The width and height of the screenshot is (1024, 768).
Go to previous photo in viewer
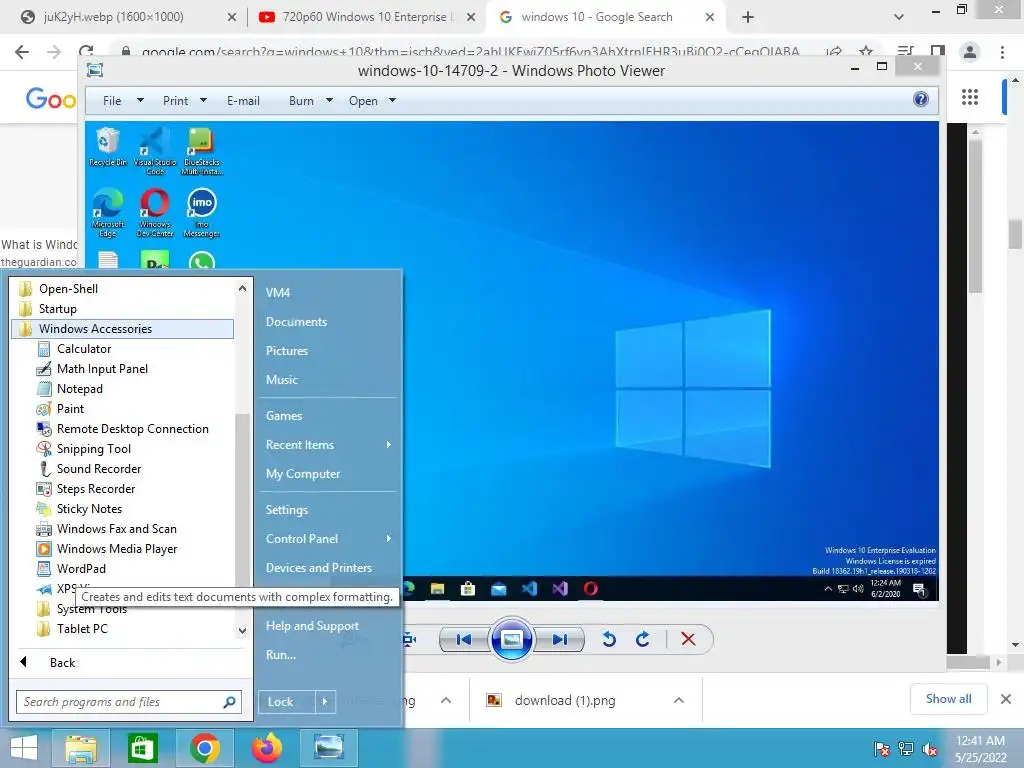464,639
